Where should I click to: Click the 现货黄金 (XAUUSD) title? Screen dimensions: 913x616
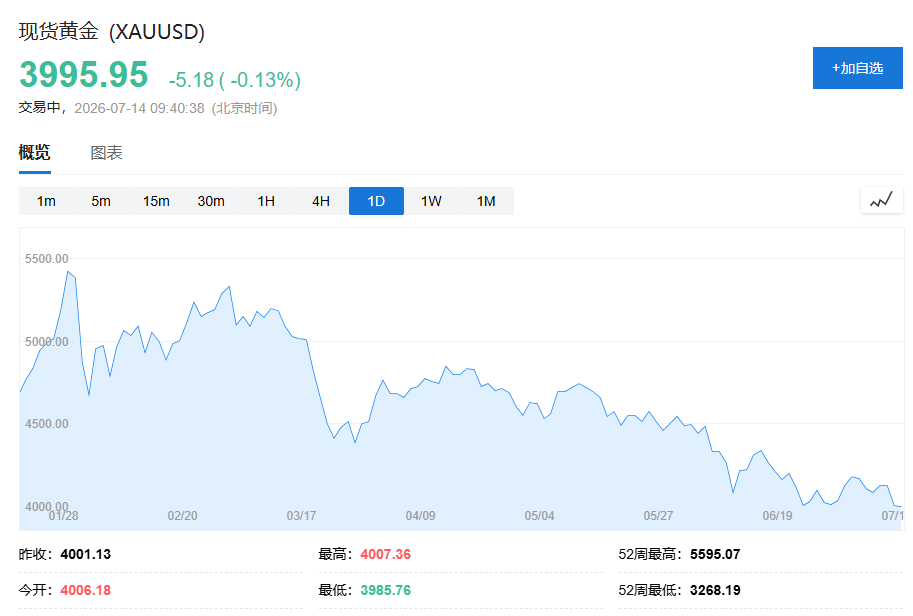click(x=112, y=31)
